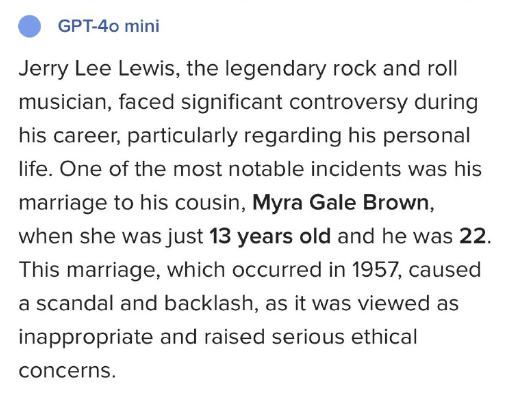Click the bold number 22
Screen dimensions: 509x394
(x=472, y=236)
